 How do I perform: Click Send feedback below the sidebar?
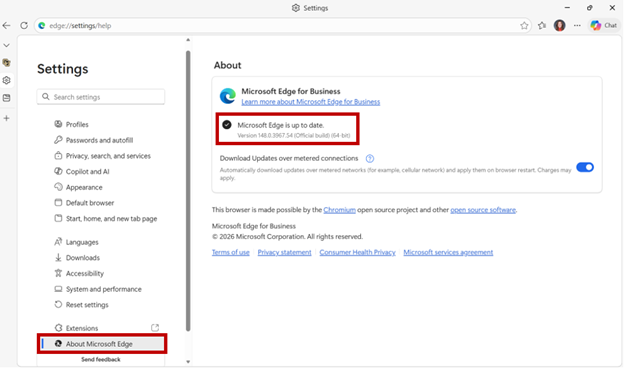(x=101, y=360)
